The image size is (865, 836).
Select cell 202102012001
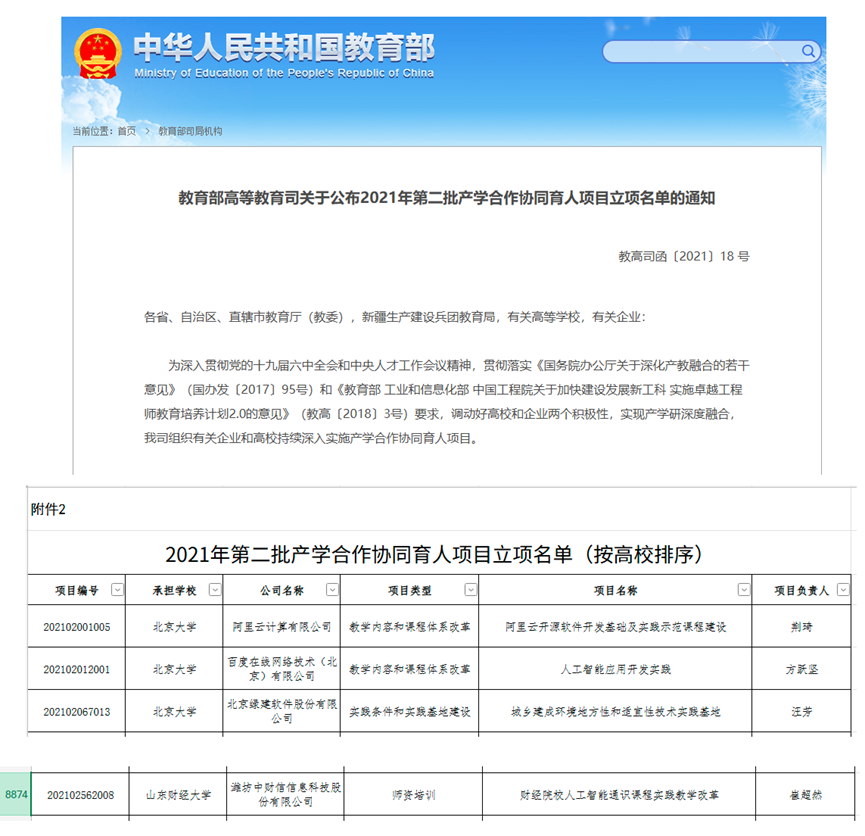[x=77, y=669]
